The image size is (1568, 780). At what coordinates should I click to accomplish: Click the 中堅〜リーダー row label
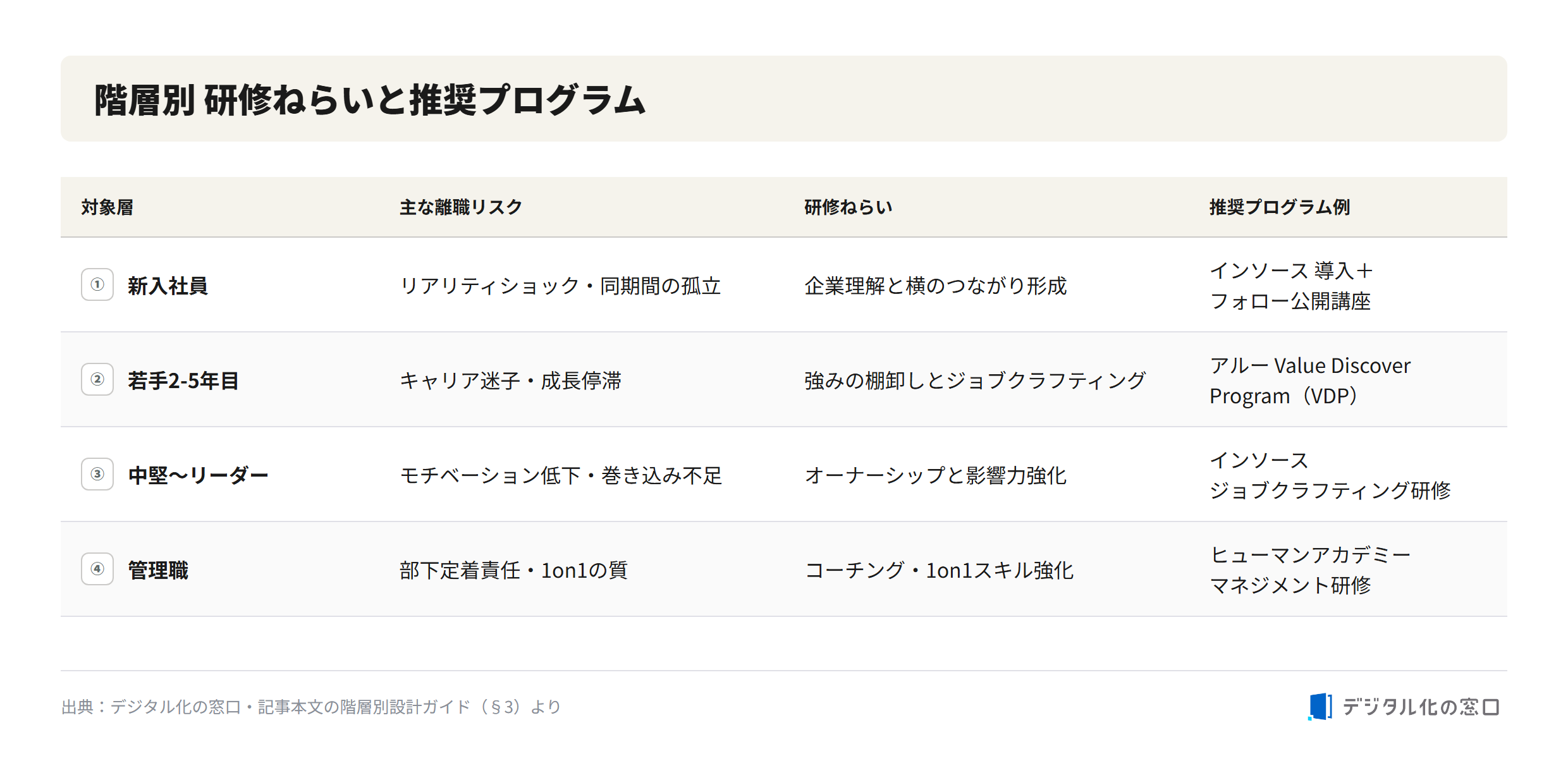[x=199, y=475]
